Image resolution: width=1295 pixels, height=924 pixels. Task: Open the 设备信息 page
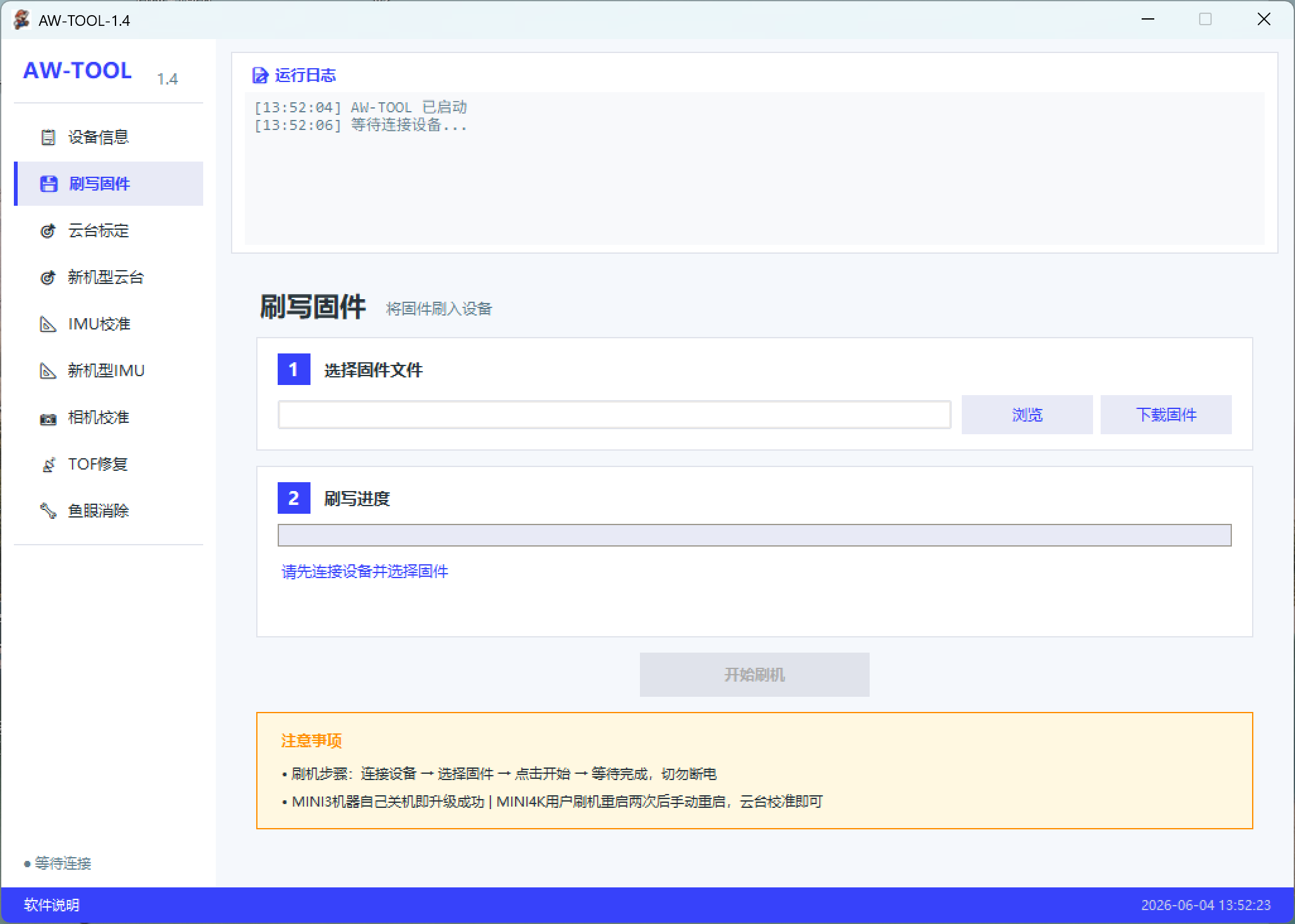click(x=109, y=137)
